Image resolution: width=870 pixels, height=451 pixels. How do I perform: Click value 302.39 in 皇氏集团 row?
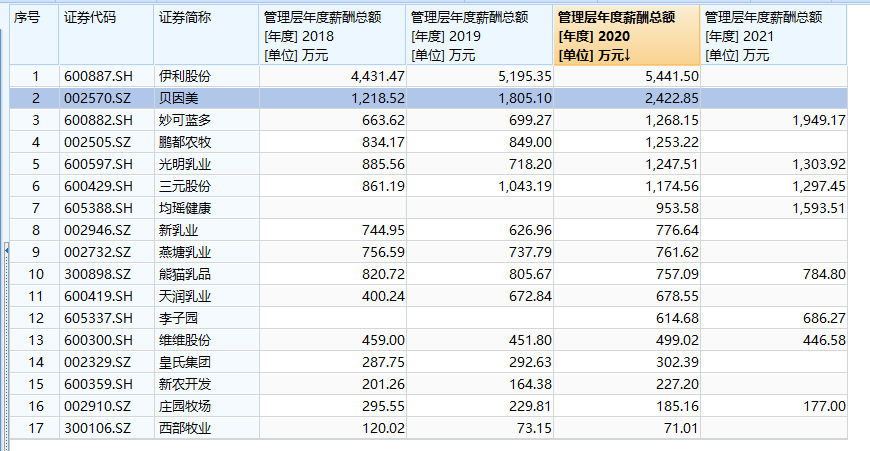click(x=677, y=362)
